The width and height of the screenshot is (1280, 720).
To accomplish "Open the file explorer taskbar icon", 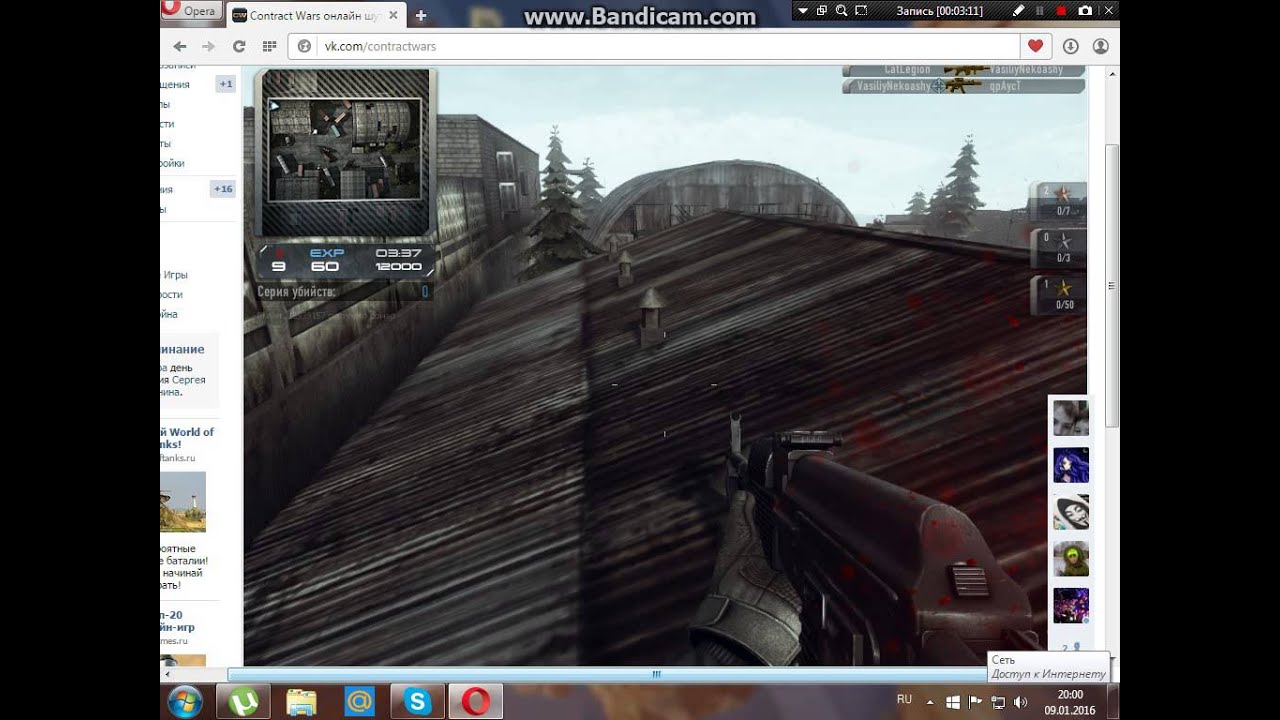I will pos(301,702).
